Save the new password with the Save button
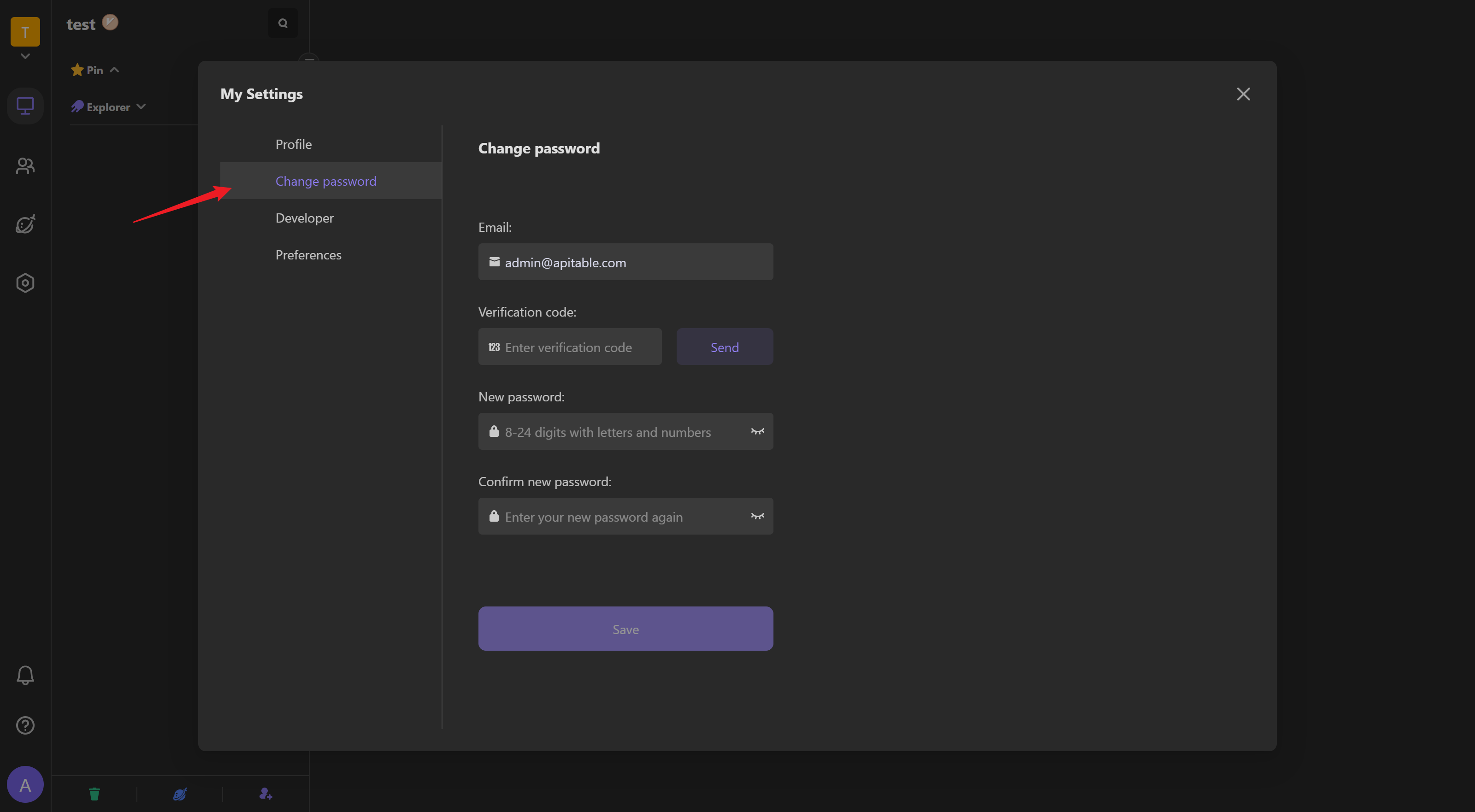This screenshot has height=812, width=1475. tap(625, 628)
